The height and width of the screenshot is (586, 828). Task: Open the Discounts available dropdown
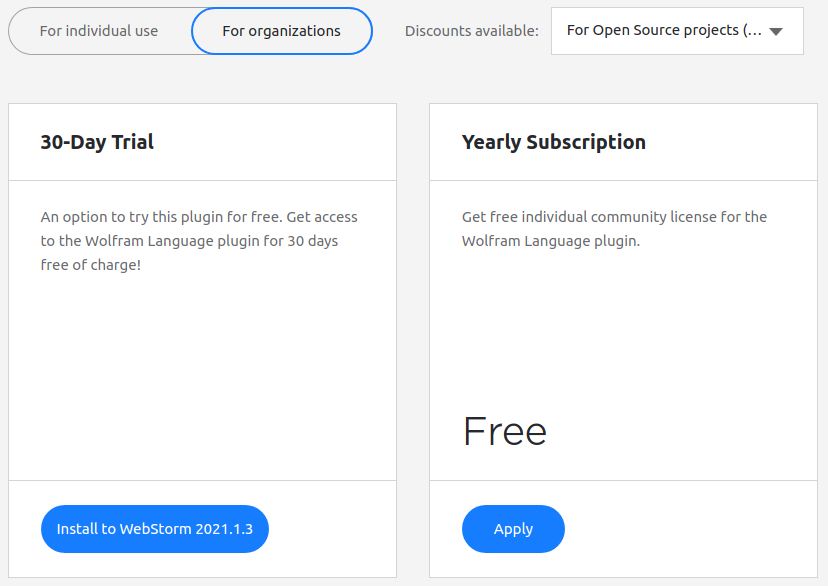coord(676,31)
